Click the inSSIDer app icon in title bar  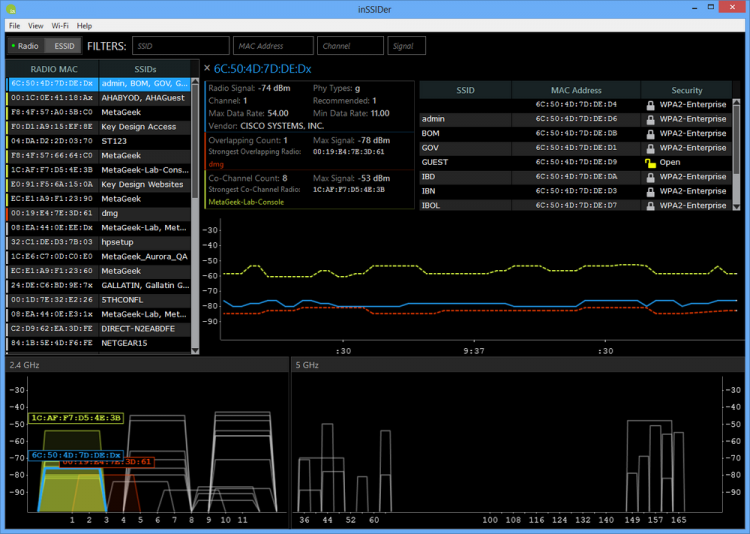[11, 9]
